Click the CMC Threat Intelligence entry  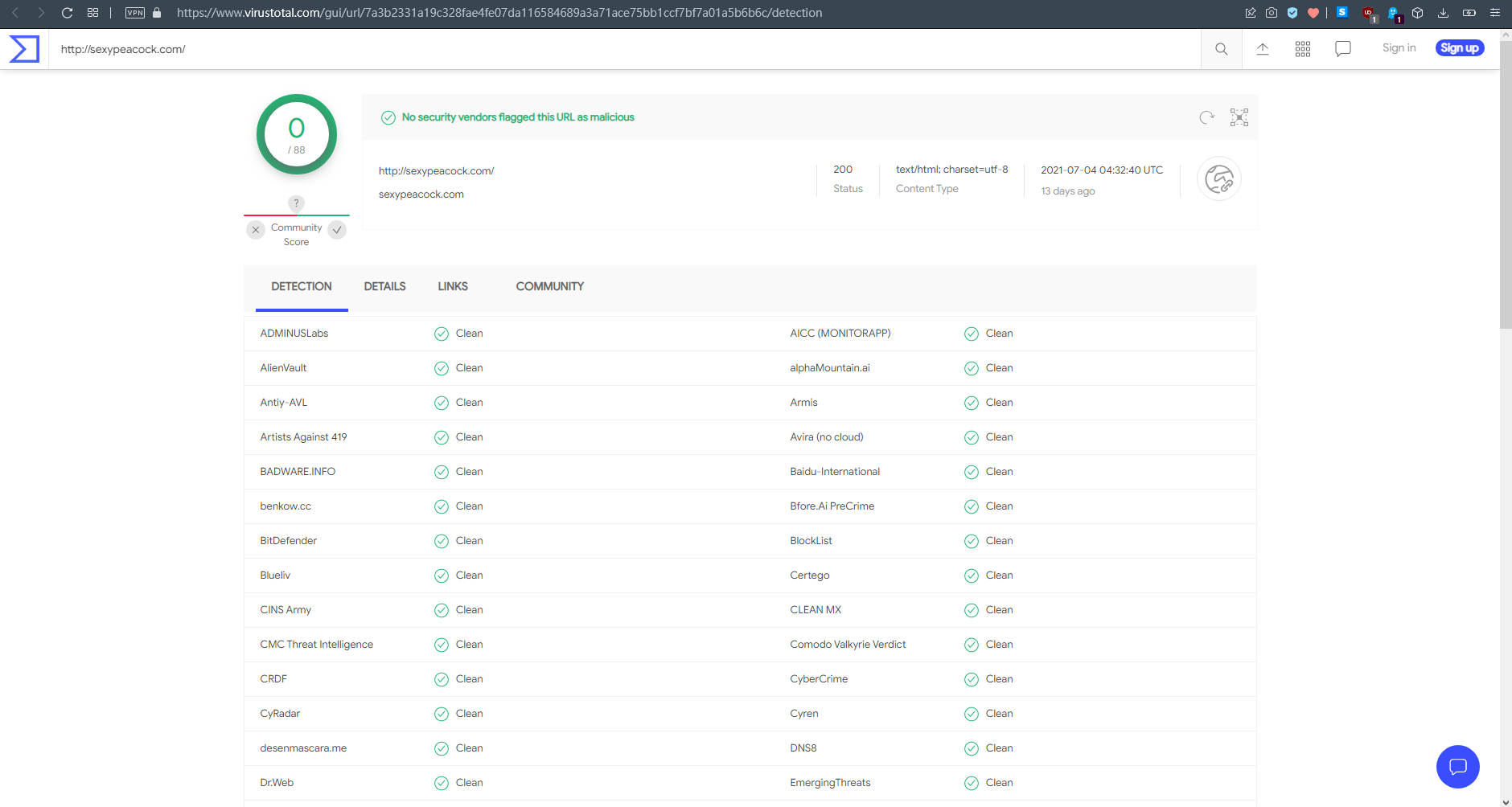[317, 645]
